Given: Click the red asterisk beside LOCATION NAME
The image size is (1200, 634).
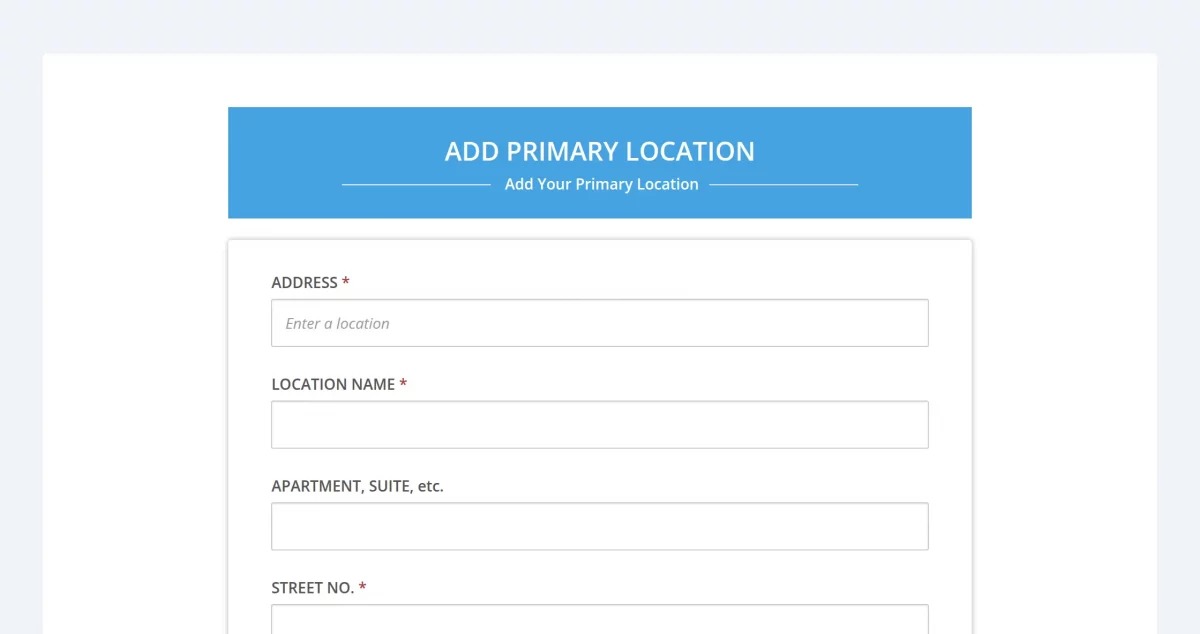Looking at the screenshot, I should click(x=403, y=384).
